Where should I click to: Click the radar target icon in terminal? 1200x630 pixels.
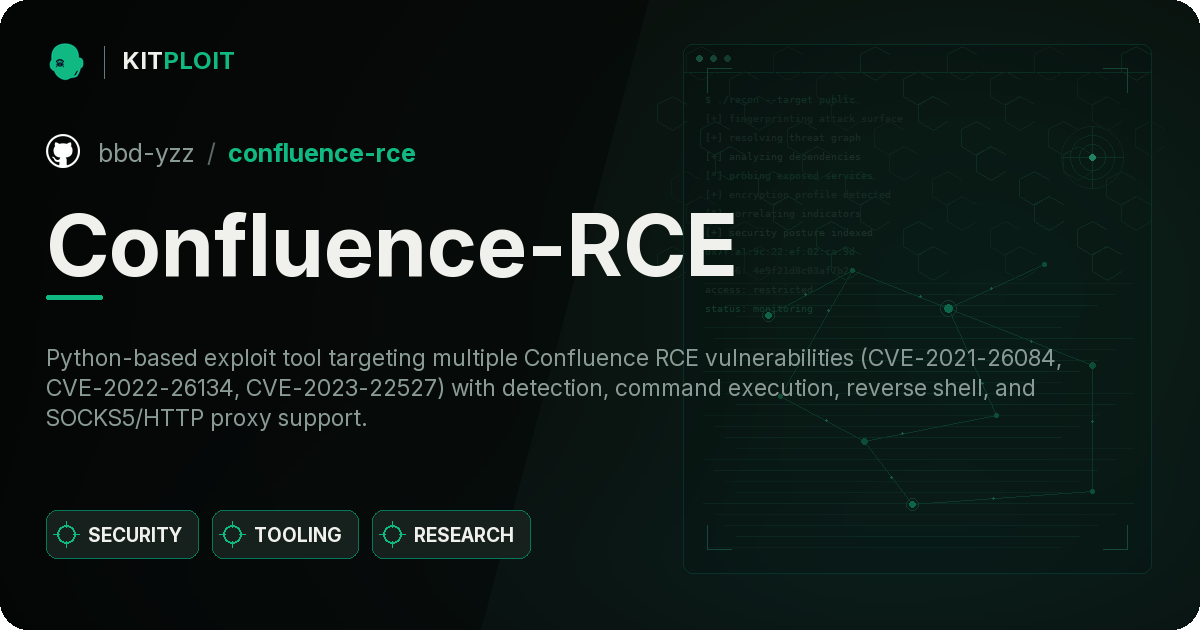[x=1092, y=157]
